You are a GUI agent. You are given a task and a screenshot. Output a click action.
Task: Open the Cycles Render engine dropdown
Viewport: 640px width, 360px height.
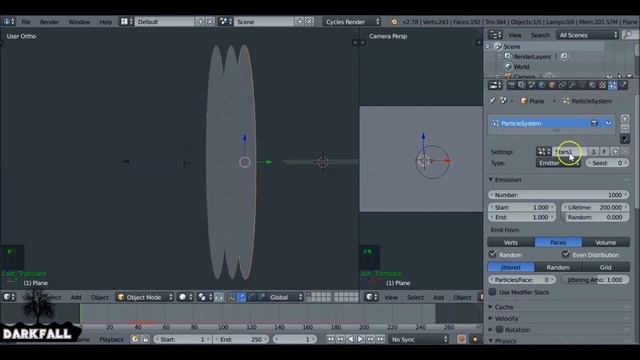tap(353, 22)
